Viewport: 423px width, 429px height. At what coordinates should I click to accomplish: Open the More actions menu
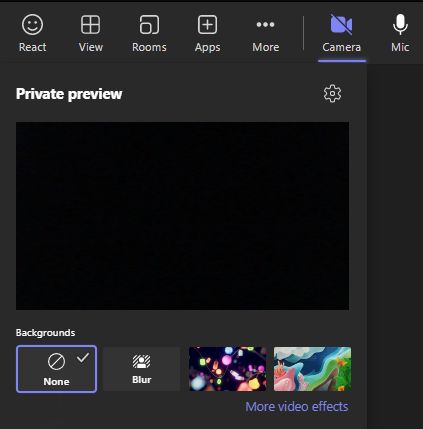(x=266, y=33)
